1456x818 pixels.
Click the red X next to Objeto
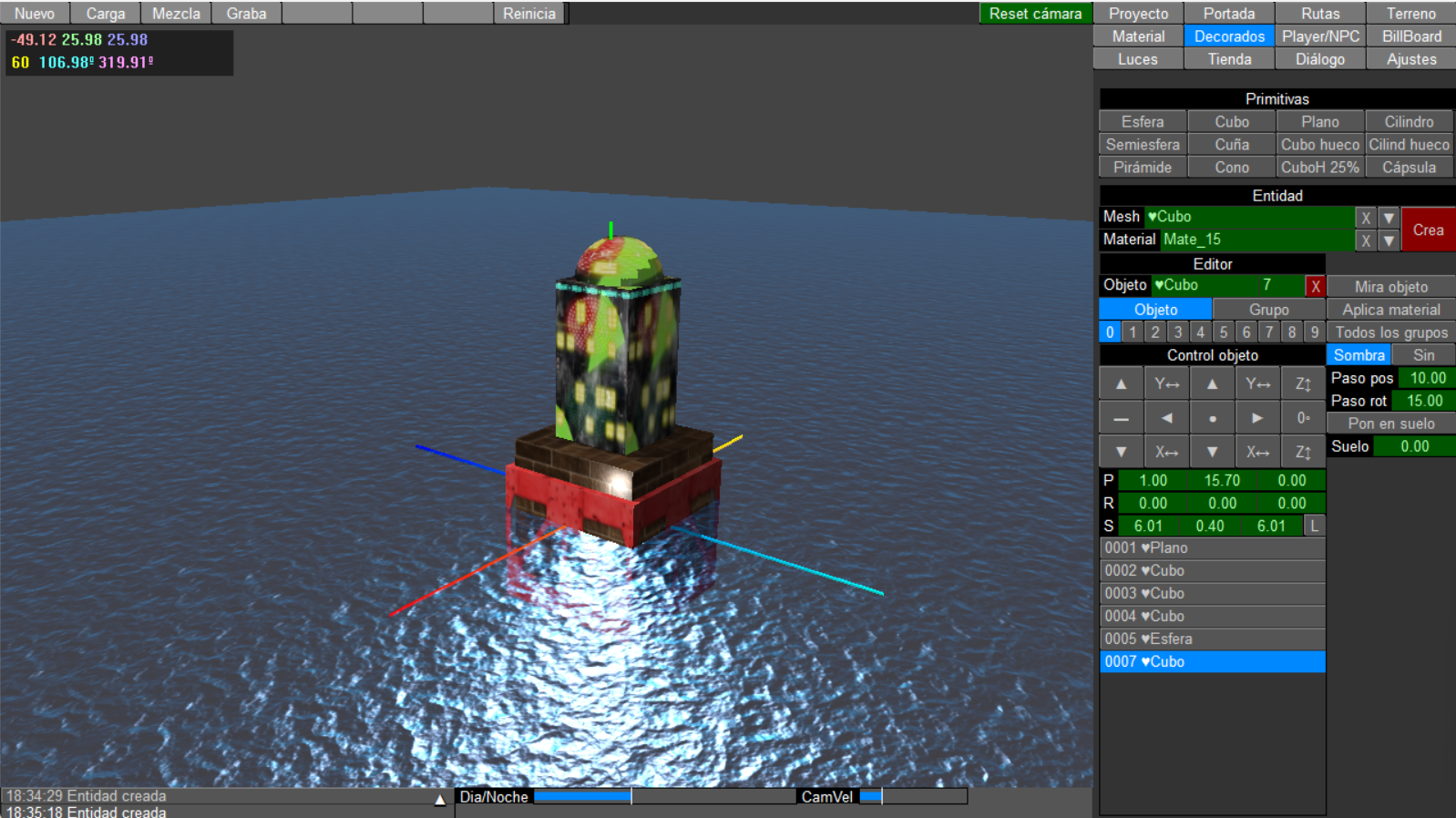point(1315,286)
